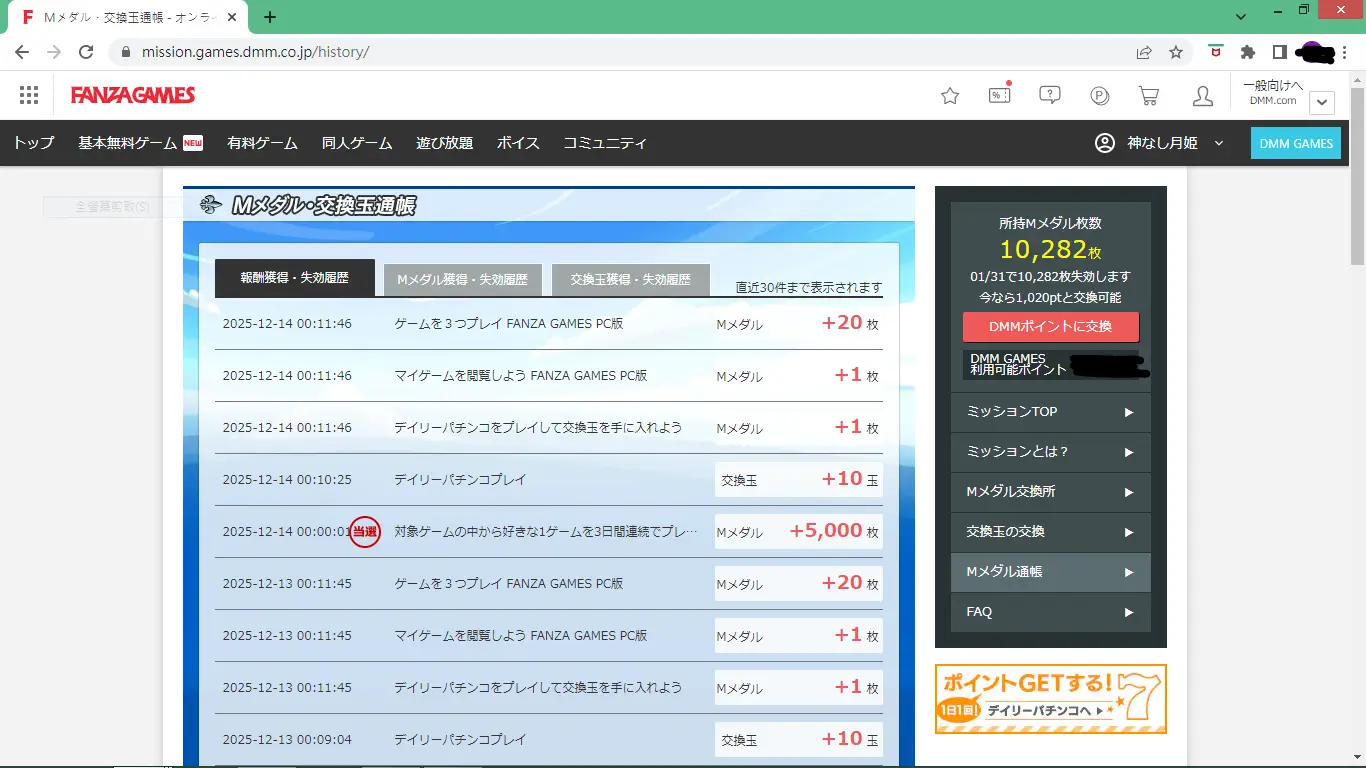1366x768 pixels.
Task: Switch to the Mメダル獲得・失効履歴 tab
Action: 462,280
